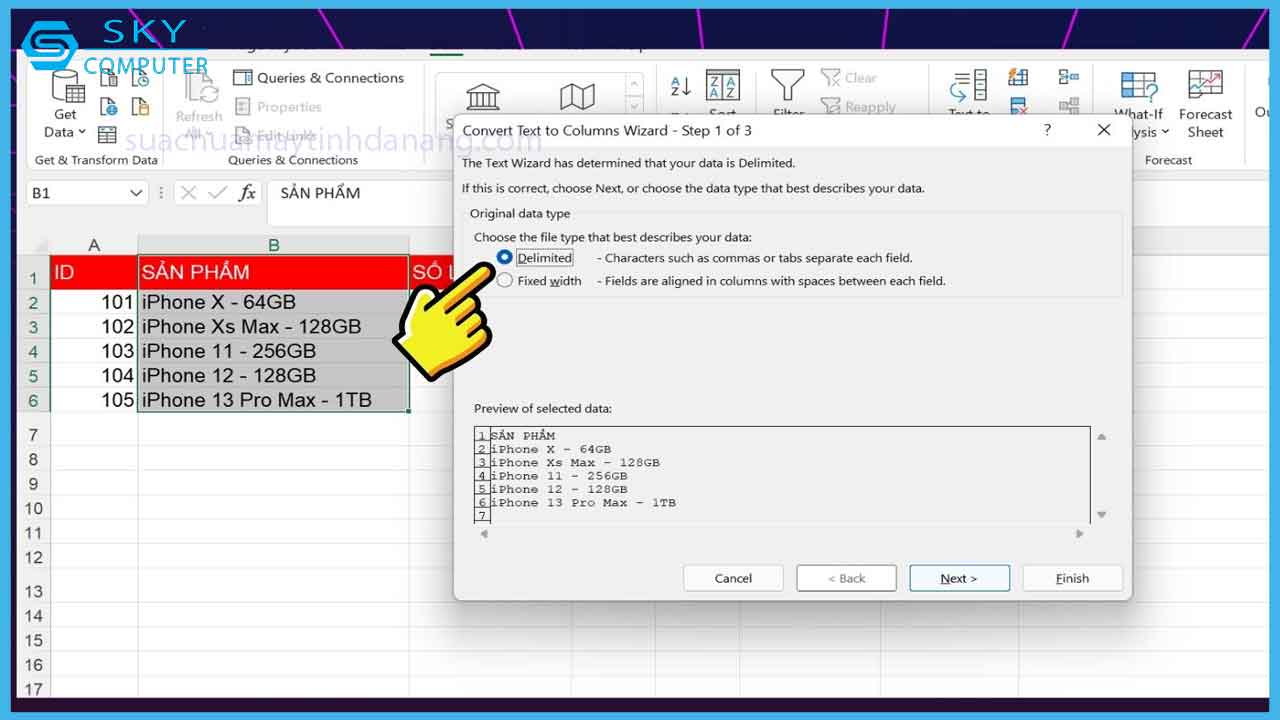
Task: Select column A header
Action: [x=94, y=245]
